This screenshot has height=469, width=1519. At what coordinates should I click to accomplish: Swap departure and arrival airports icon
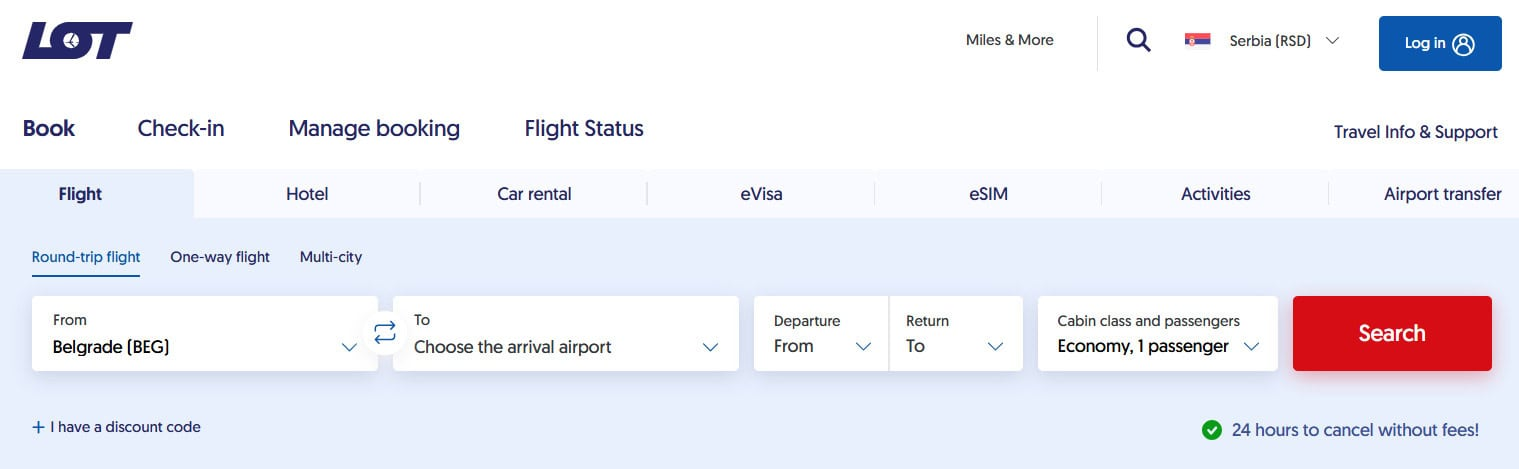(x=385, y=333)
